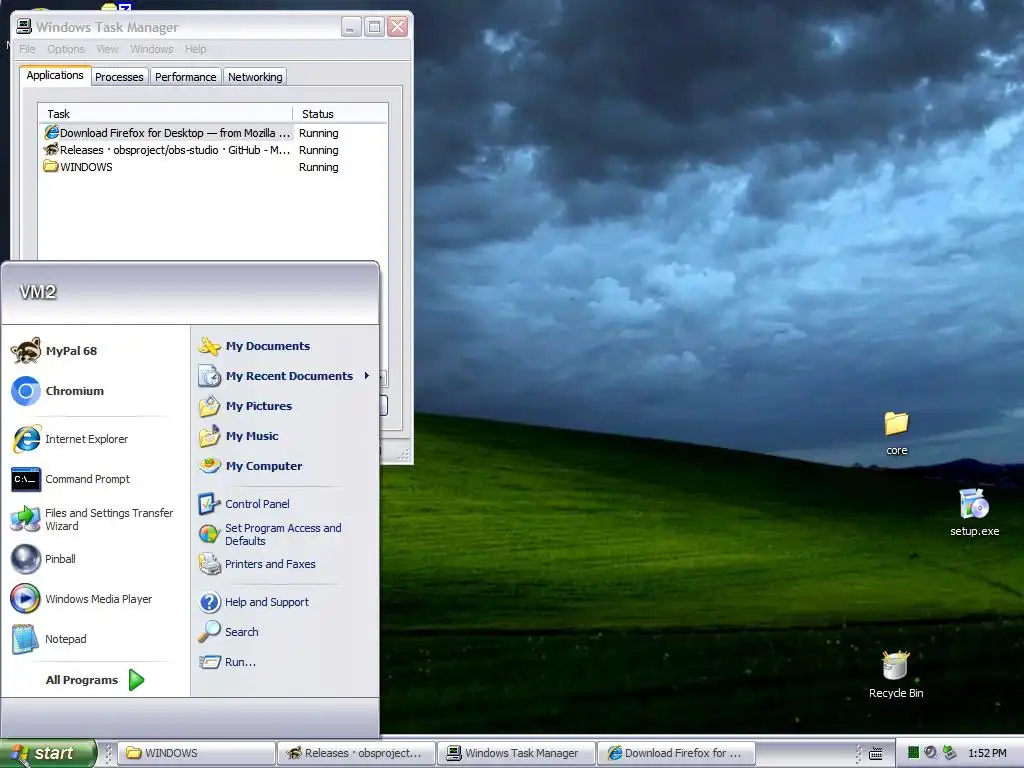This screenshot has width=1024, height=768.
Task: Open My Pictures folder
Action: point(246,406)
